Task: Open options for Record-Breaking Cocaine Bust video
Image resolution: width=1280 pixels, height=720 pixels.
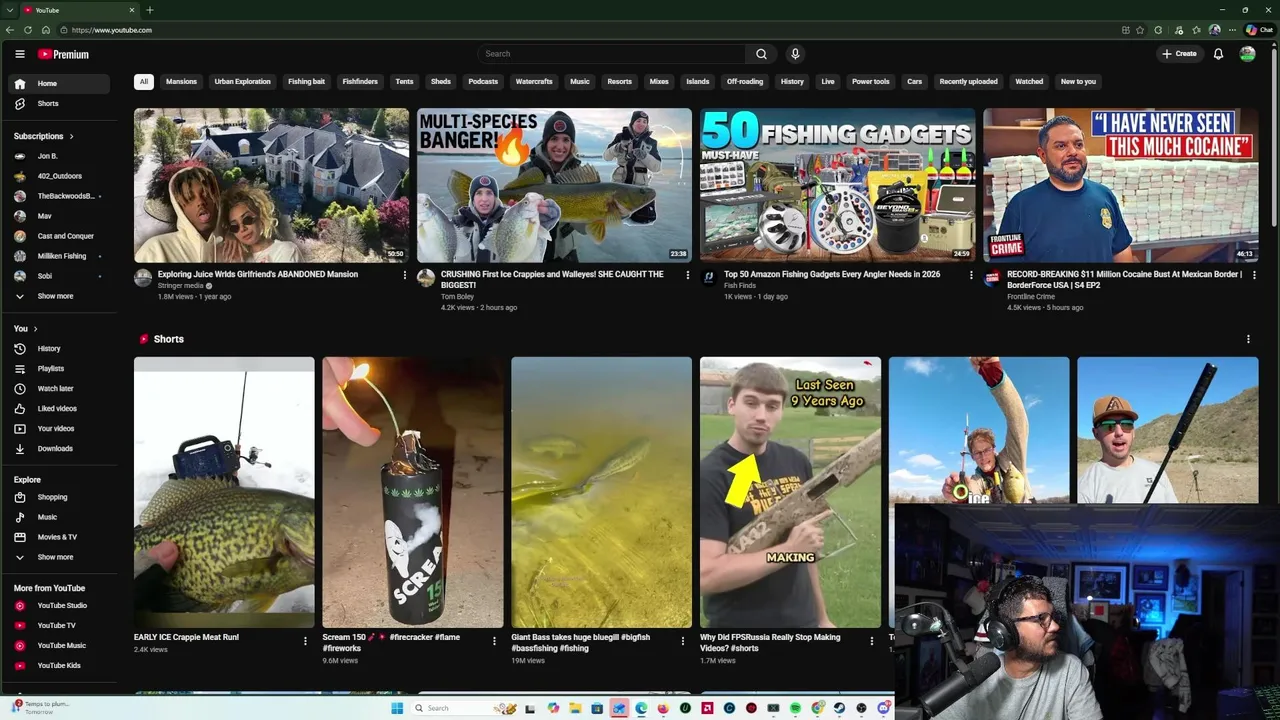Action: 1254,275
